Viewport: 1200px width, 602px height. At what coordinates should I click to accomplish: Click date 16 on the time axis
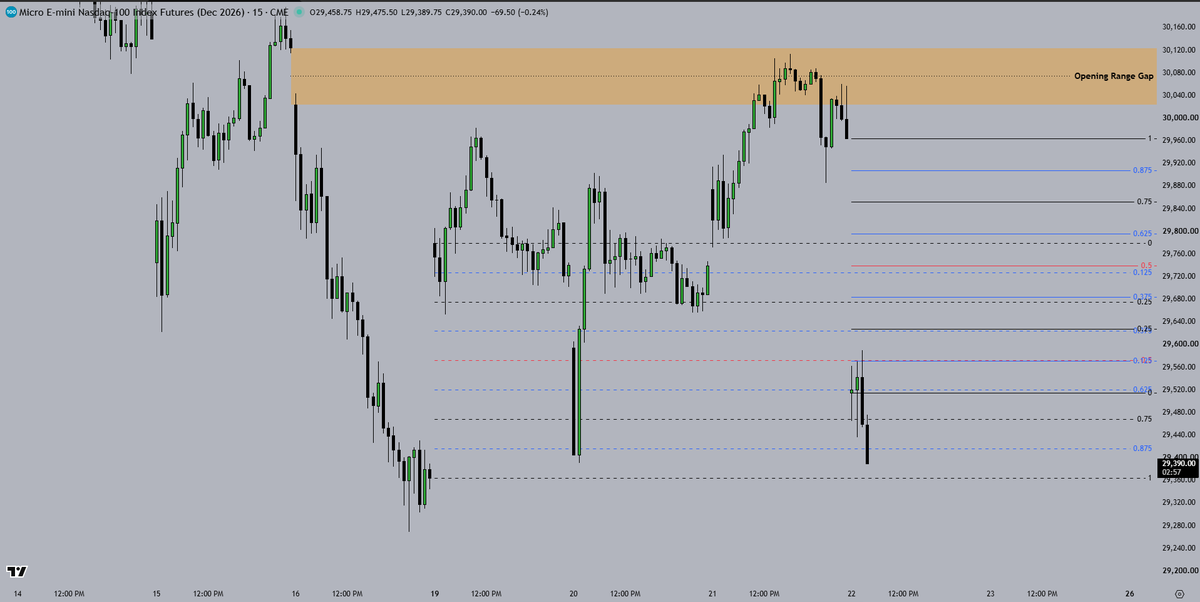295,593
